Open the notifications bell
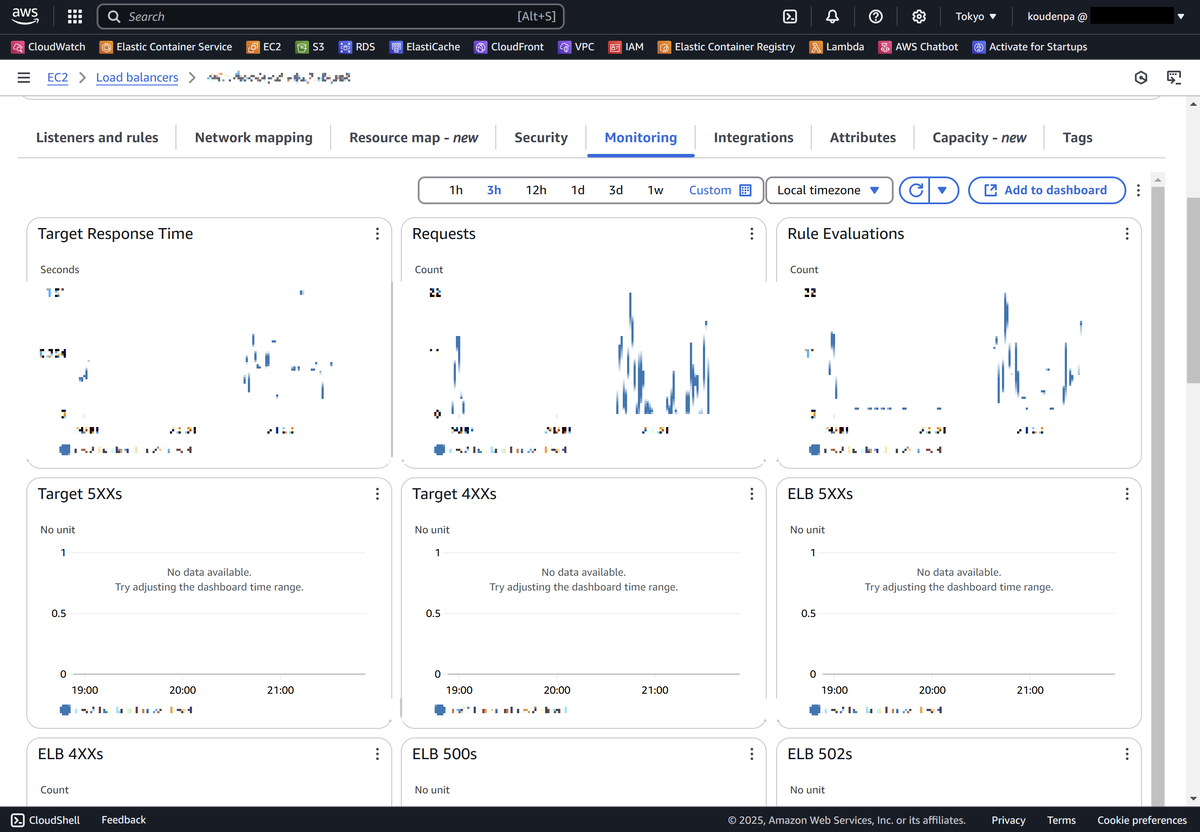The width and height of the screenshot is (1200, 832). click(x=832, y=16)
